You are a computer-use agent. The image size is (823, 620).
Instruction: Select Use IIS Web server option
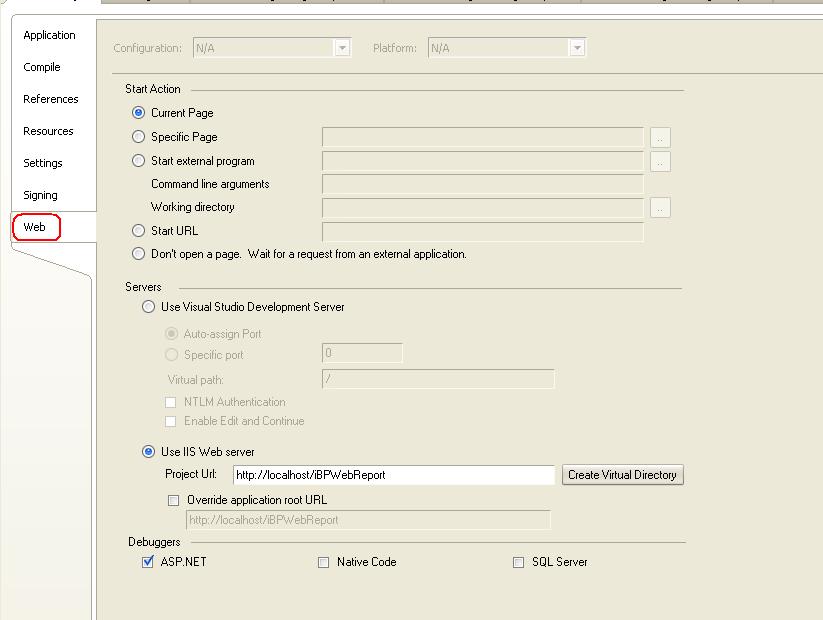[x=149, y=451]
